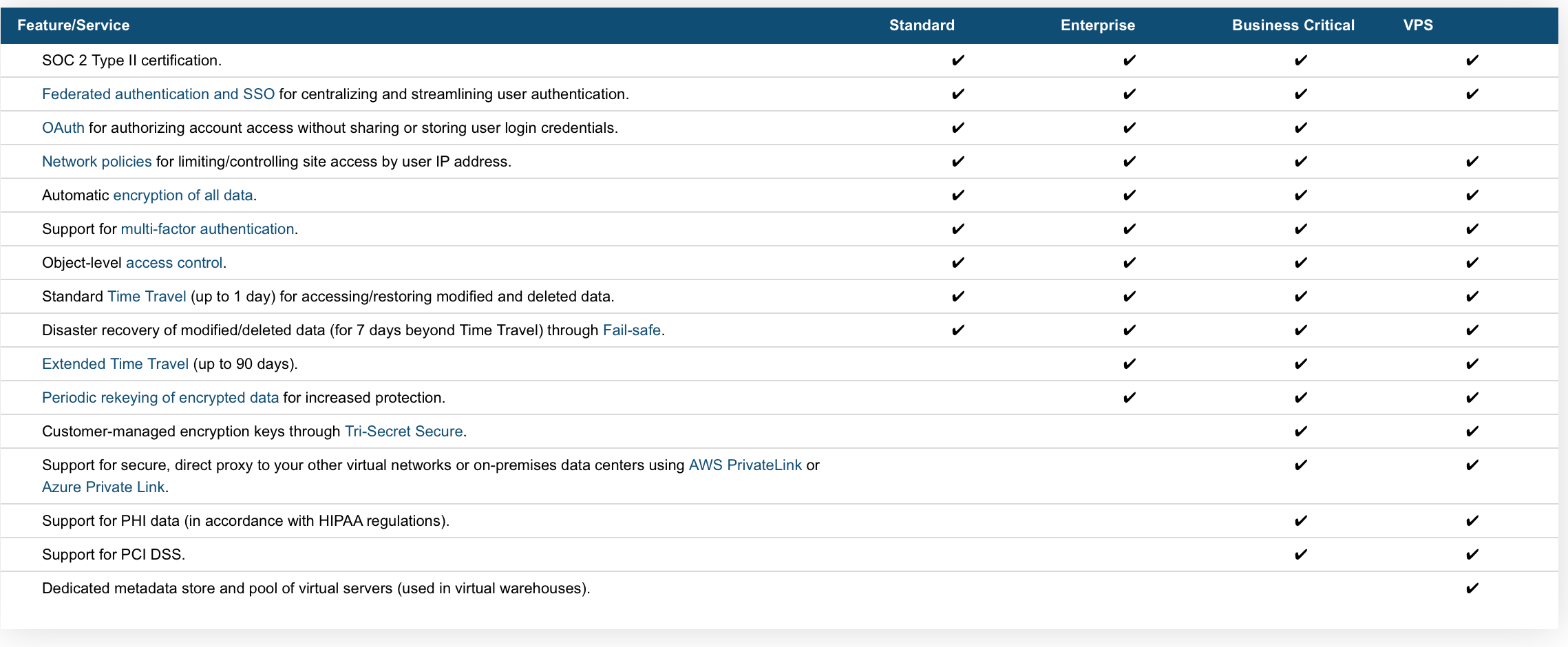The width and height of the screenshot is (1568, 647).
Task: Open the Federated authentication and SSO link
Action: pos(158,94)
